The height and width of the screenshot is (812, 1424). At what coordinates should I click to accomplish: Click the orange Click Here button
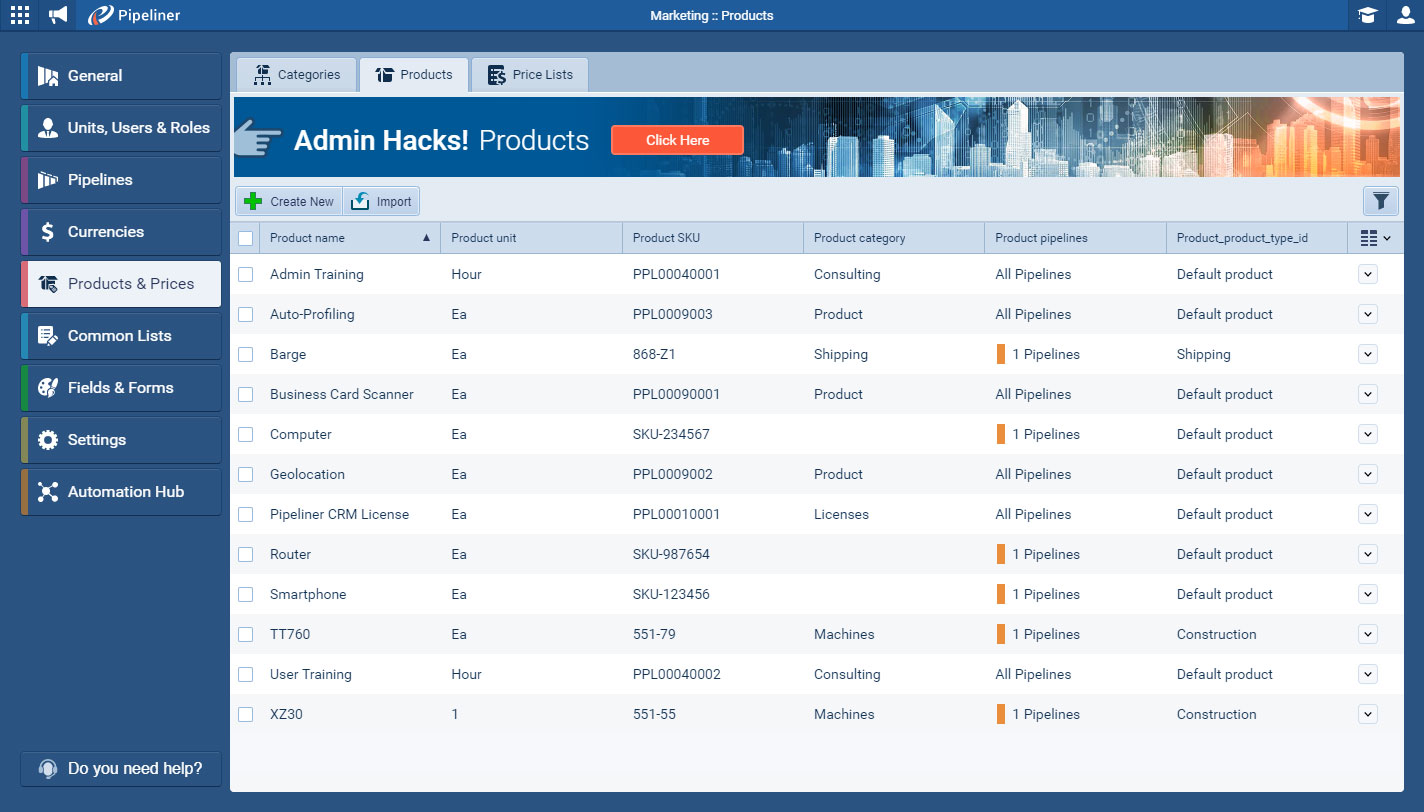(677, 140)
